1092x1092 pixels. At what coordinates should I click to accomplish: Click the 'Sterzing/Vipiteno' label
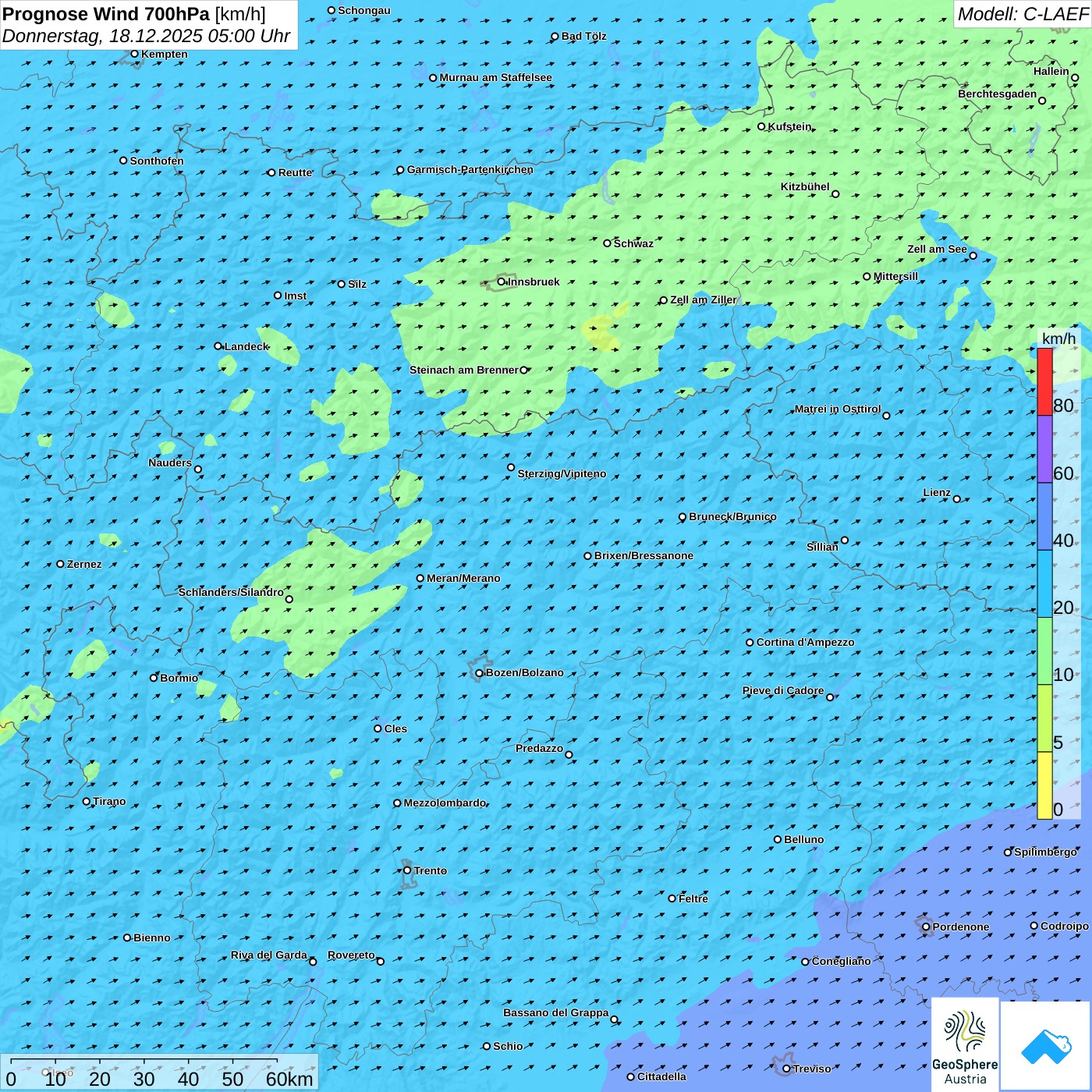point(562,473)
